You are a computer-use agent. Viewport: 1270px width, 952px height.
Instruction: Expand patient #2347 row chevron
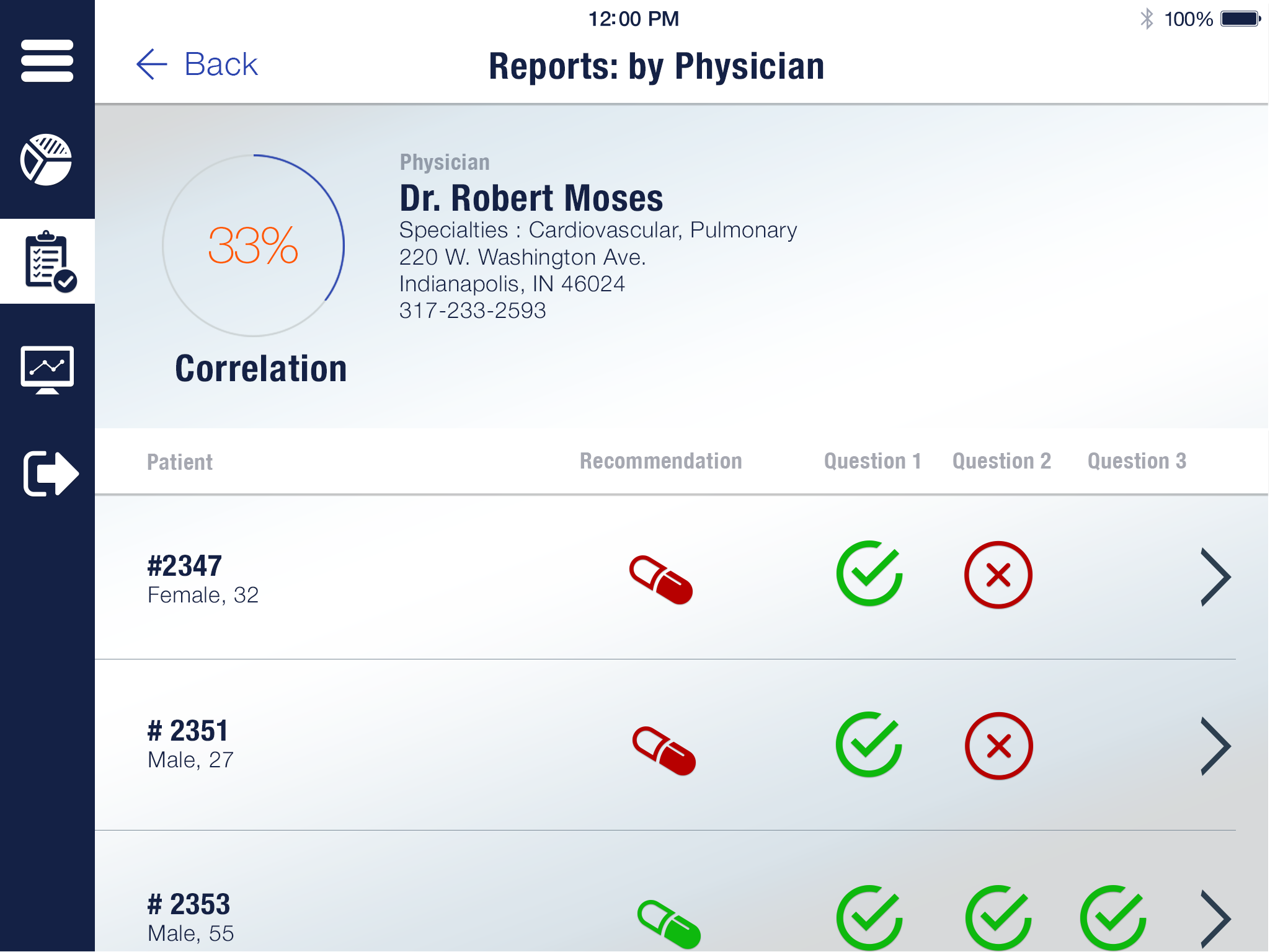[1215, 576]
